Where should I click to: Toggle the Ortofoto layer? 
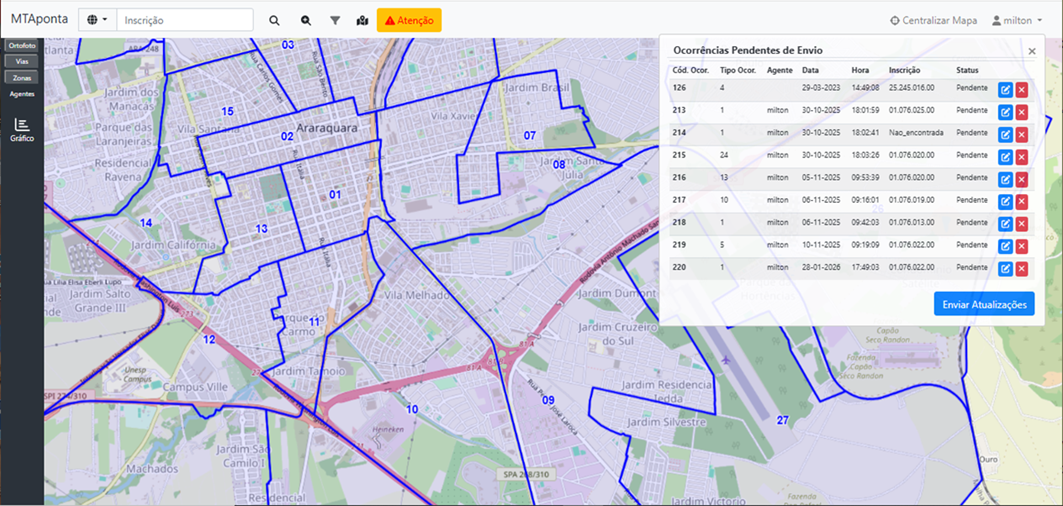(22, 45)
